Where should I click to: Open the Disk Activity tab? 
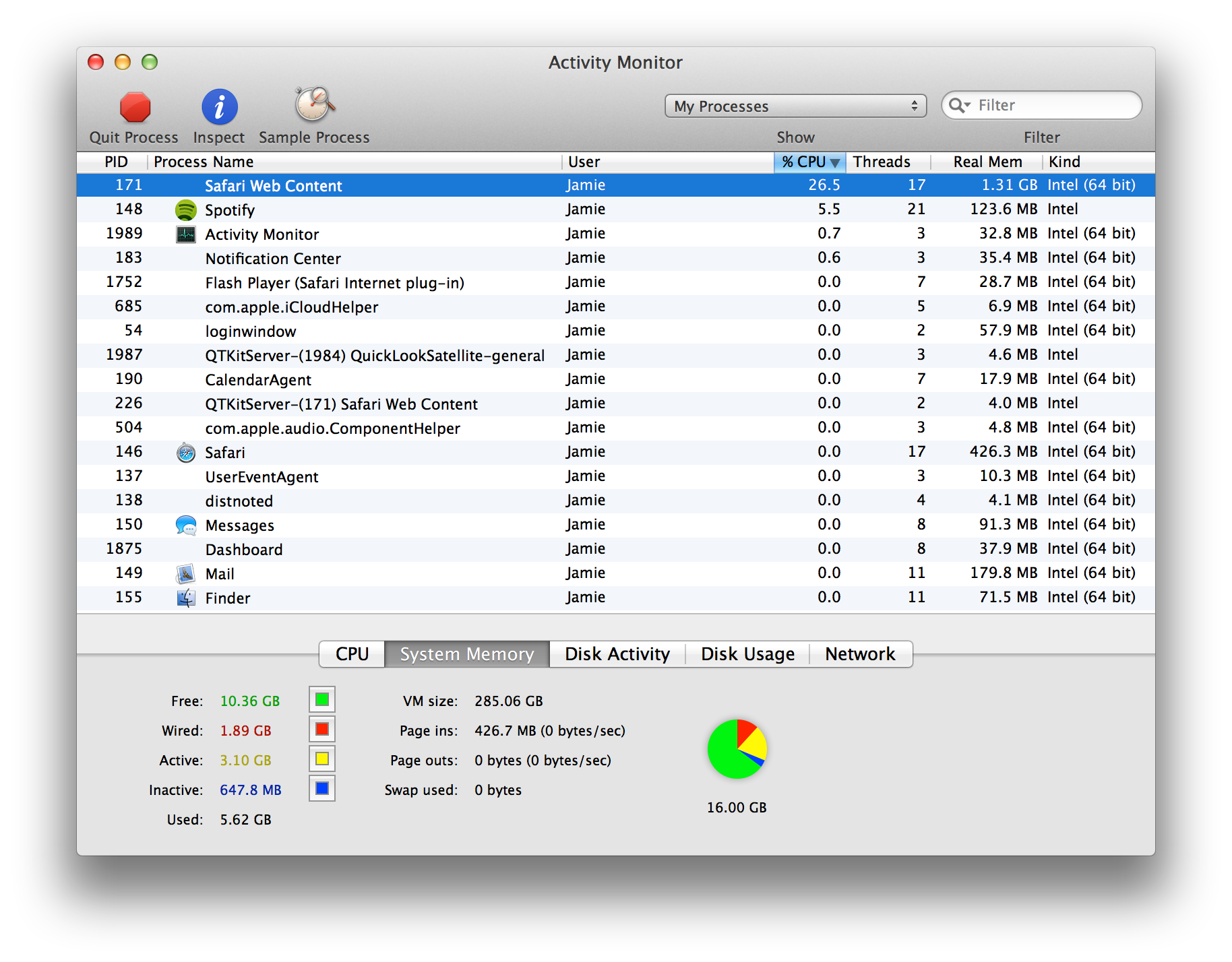(617, 654)
